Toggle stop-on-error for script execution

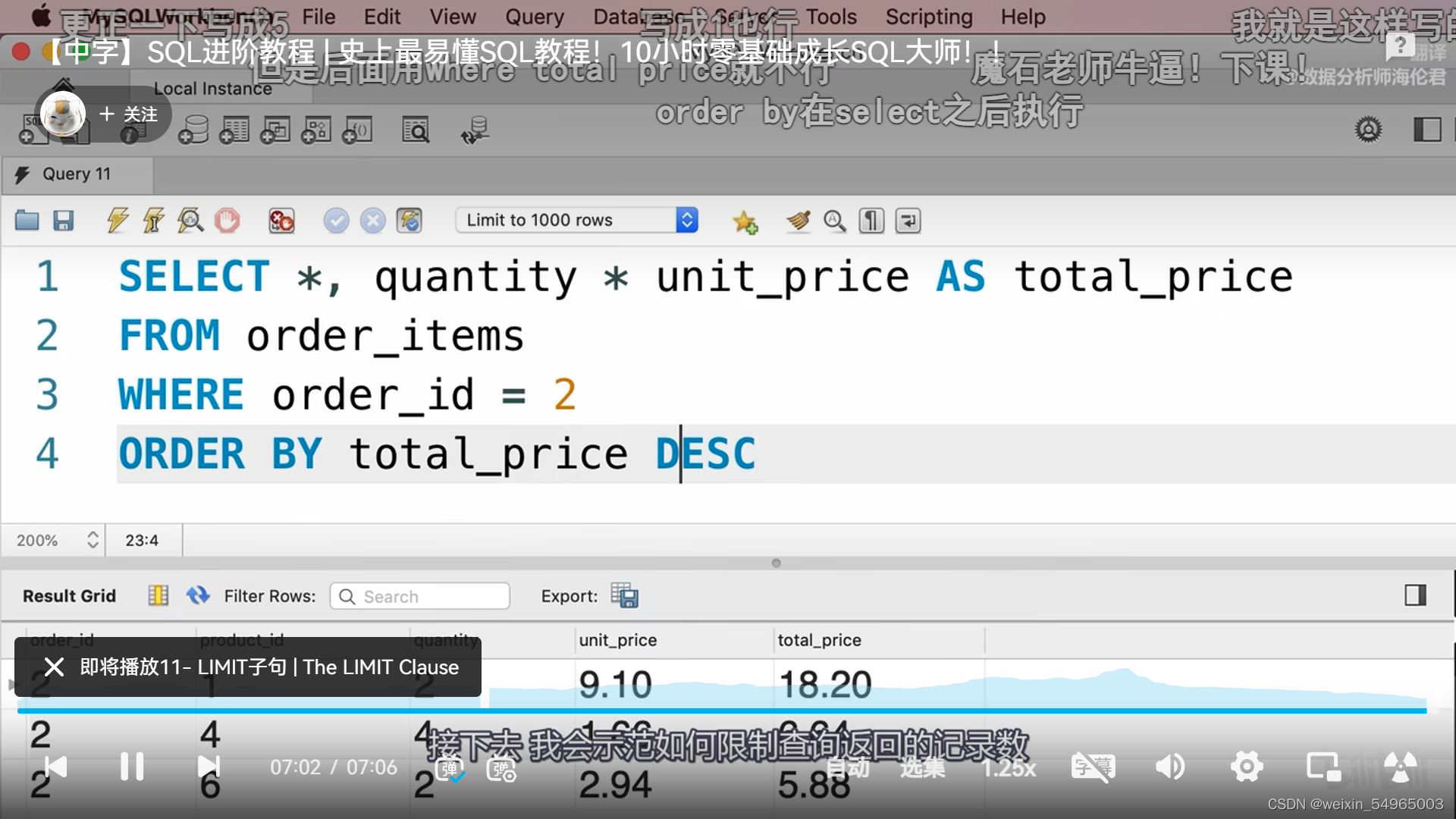click(x=281, y=221)
